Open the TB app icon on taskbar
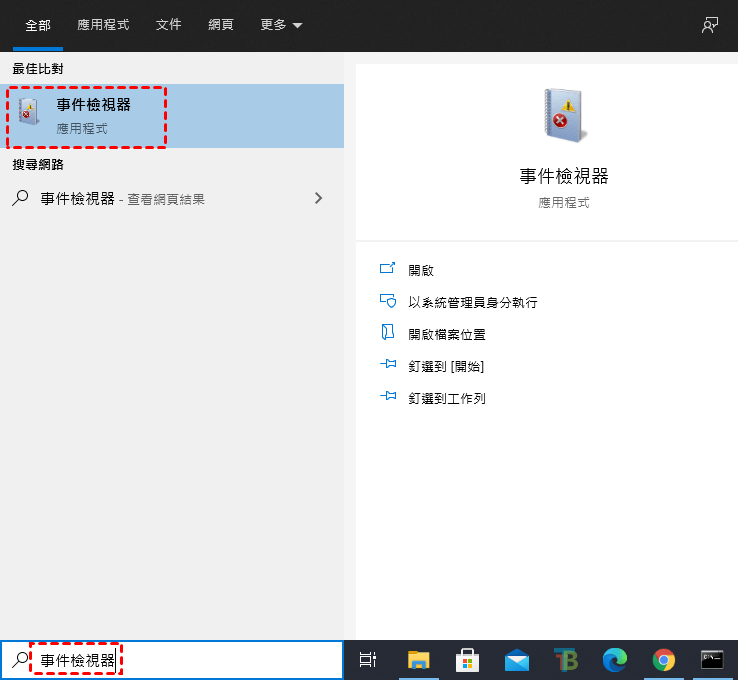Viewport: 738px width, 680px height. point(566,660)
